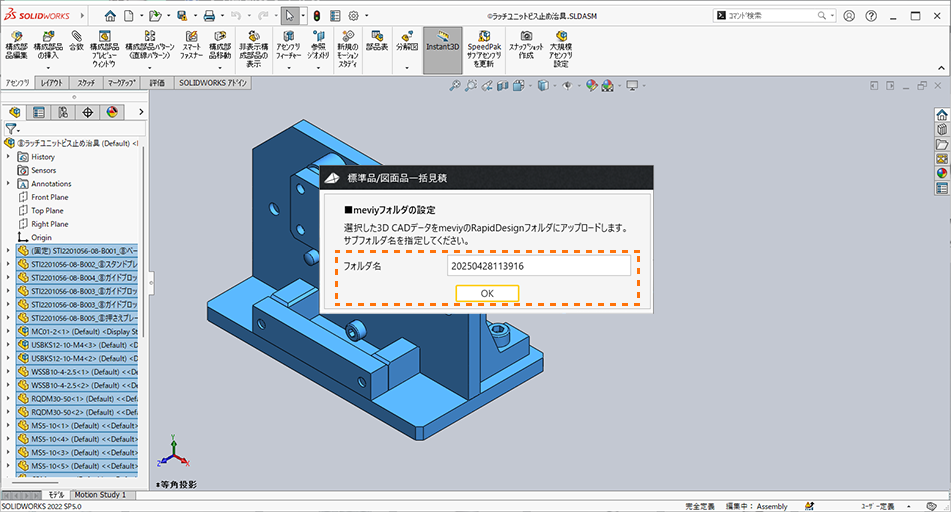
Task: Open the feature tree filter dropdown
Action: [x=12, y=129]
